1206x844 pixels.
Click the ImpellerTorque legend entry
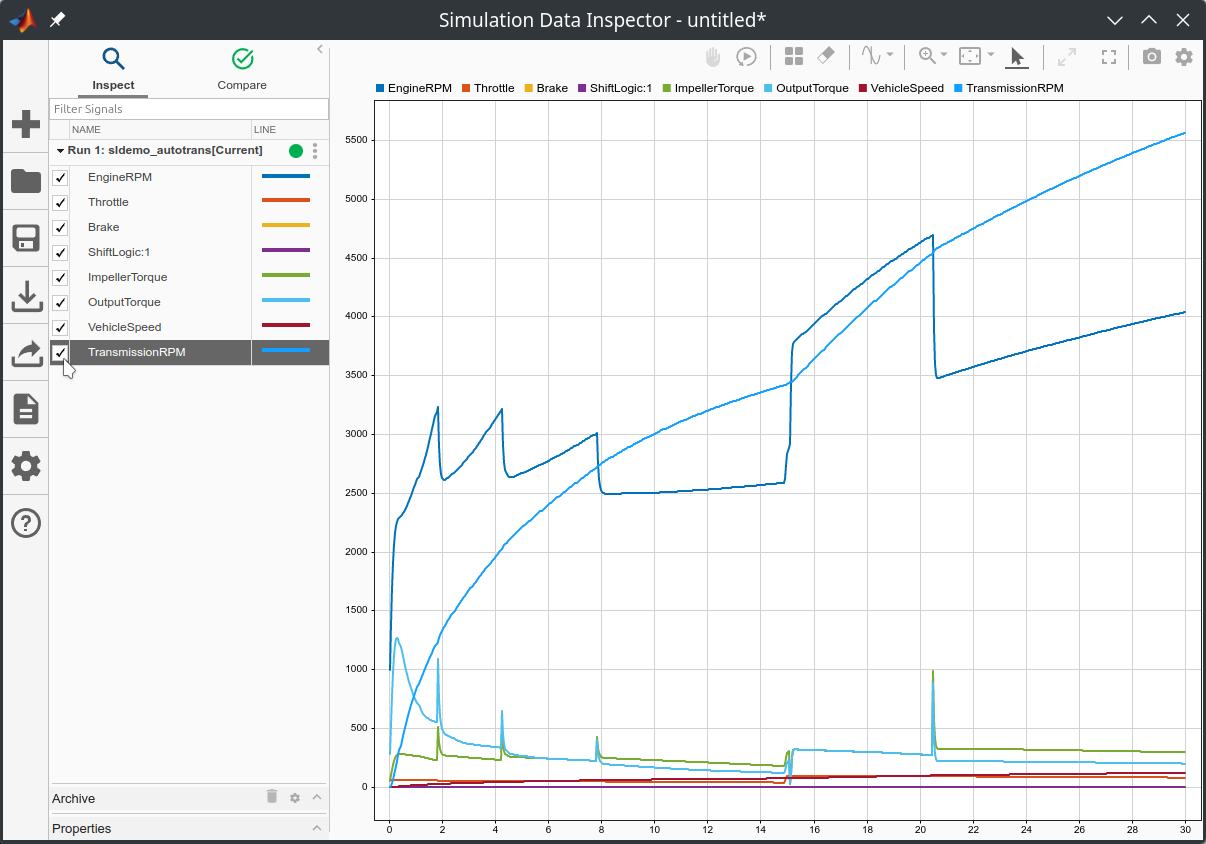tap(709, 88)
